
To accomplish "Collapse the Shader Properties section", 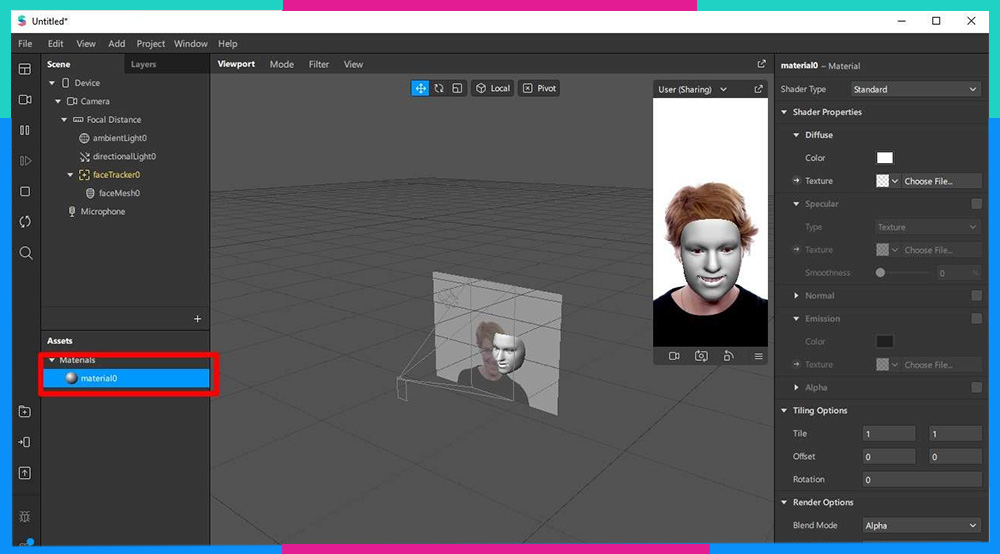I will pyautogui.click(x=784, y=112).
